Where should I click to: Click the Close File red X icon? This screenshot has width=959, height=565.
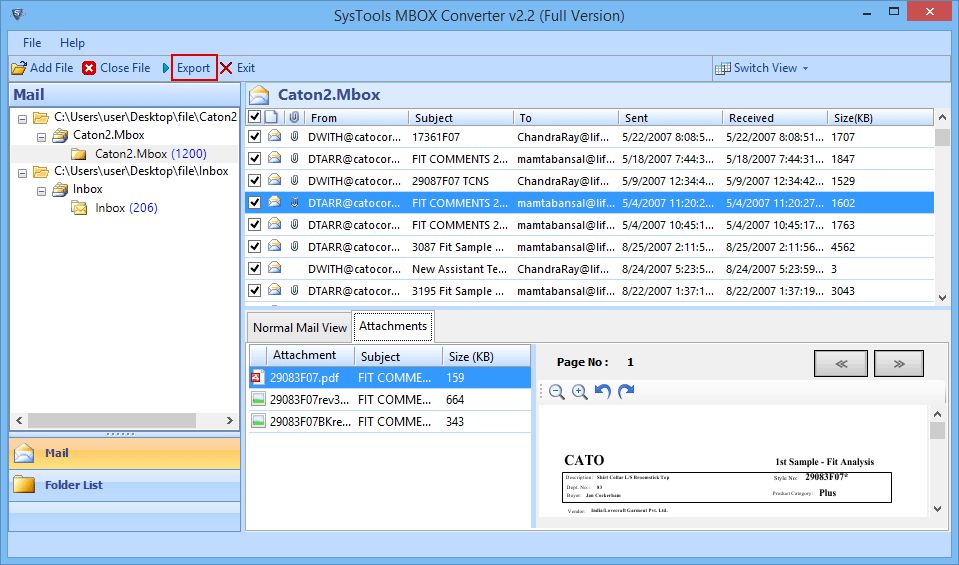tap(89, 68)
